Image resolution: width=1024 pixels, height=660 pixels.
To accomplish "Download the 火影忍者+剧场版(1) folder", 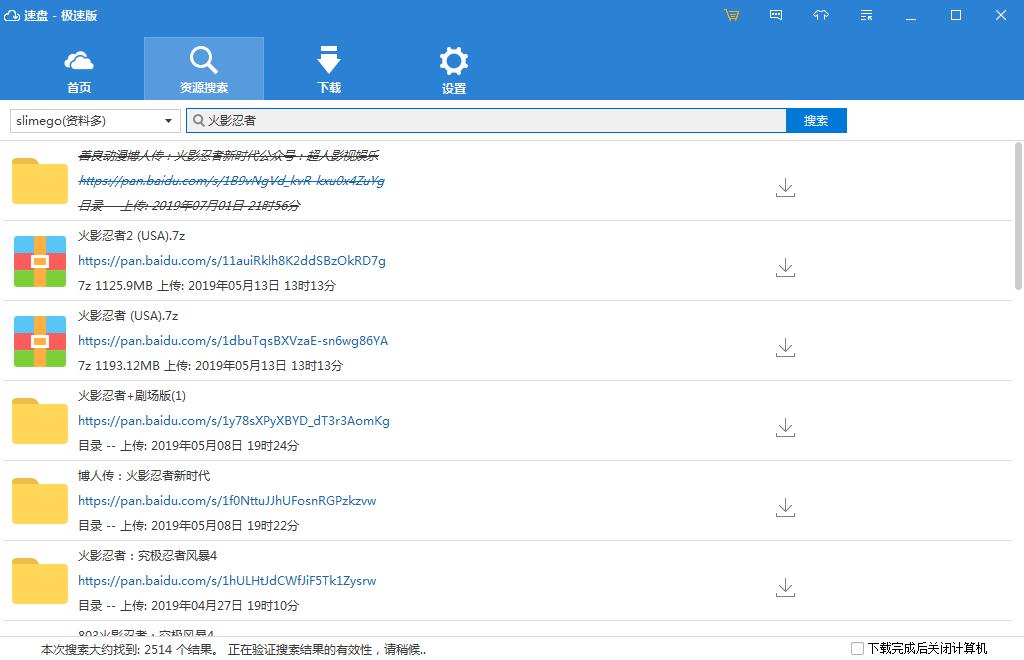I will pyautogui.click(x=785, y=428).
